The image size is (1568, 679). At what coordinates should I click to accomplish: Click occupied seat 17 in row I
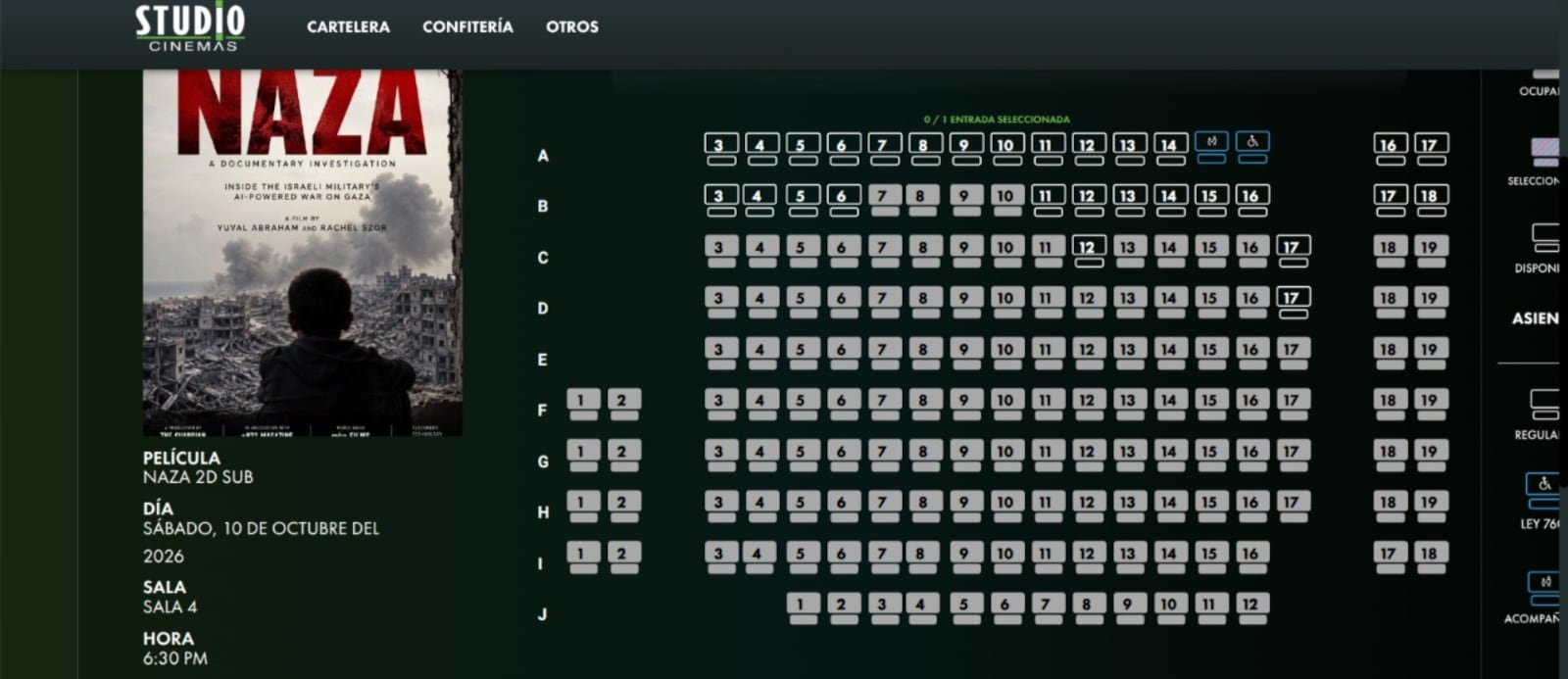[1390, 557]
